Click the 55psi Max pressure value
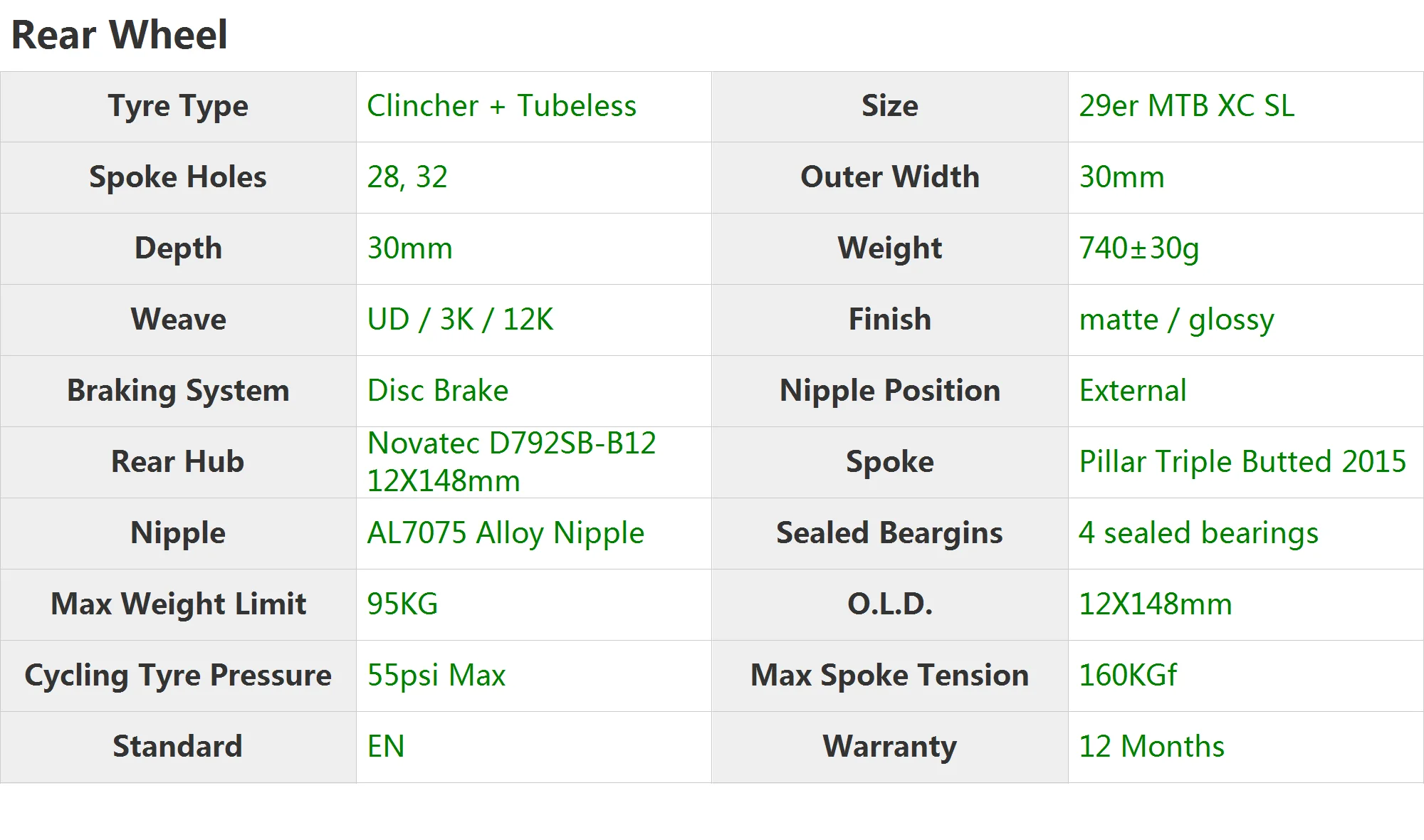This screenshot has height=840, width=1424. coord(436,676)
